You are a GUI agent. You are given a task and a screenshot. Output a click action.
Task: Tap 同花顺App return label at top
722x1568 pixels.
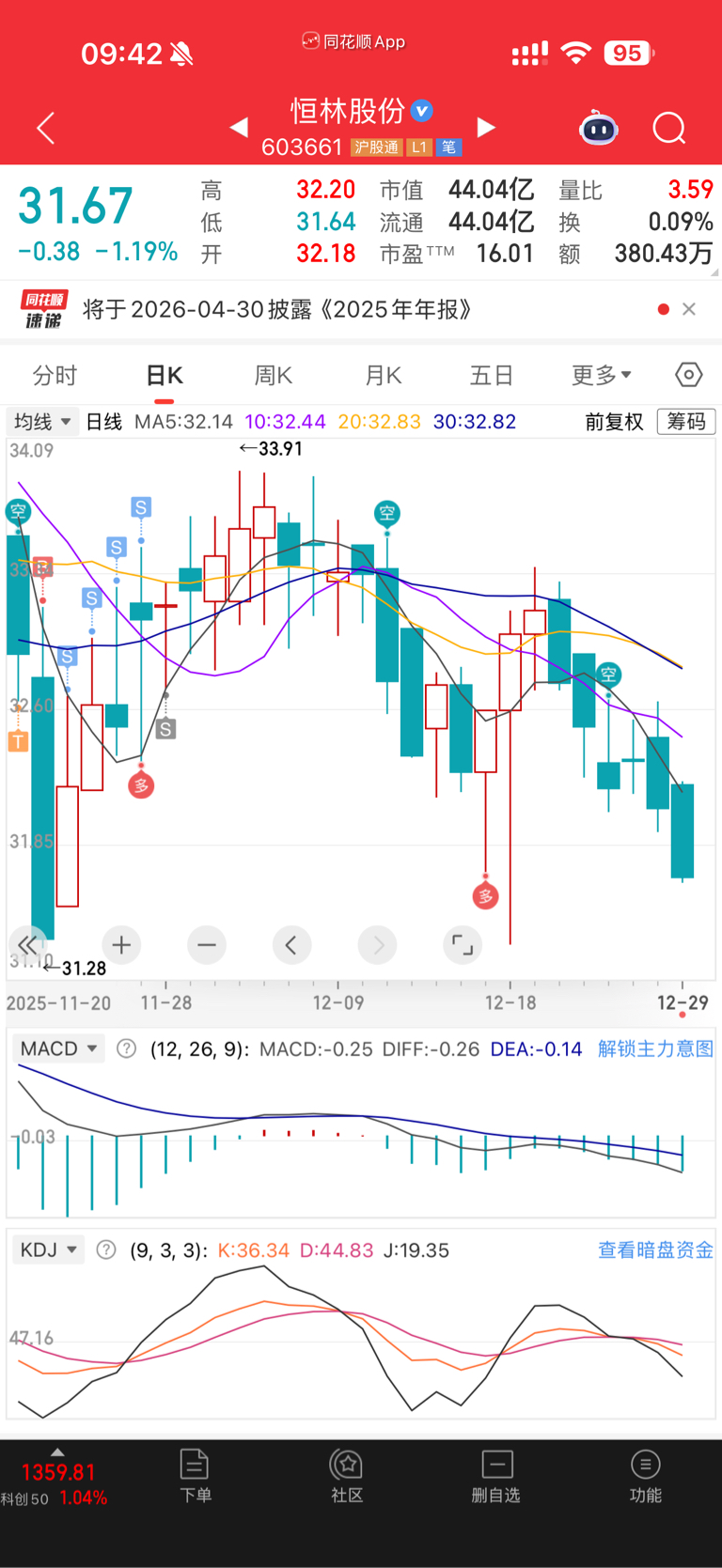(353, 41)
